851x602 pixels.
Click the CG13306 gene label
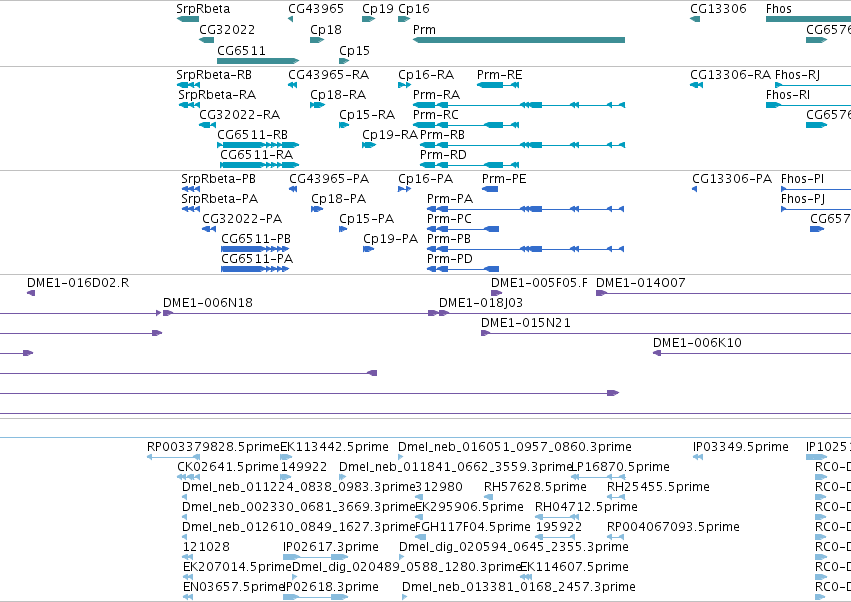[718, 9]
